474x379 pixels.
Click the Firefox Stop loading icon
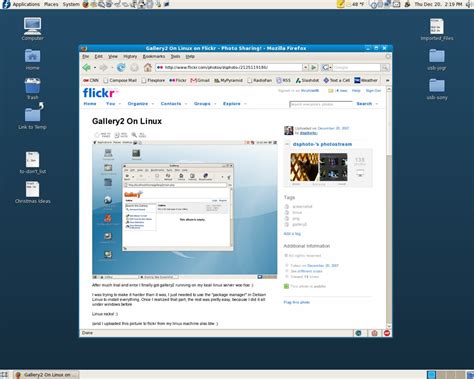tap(134, 68)
